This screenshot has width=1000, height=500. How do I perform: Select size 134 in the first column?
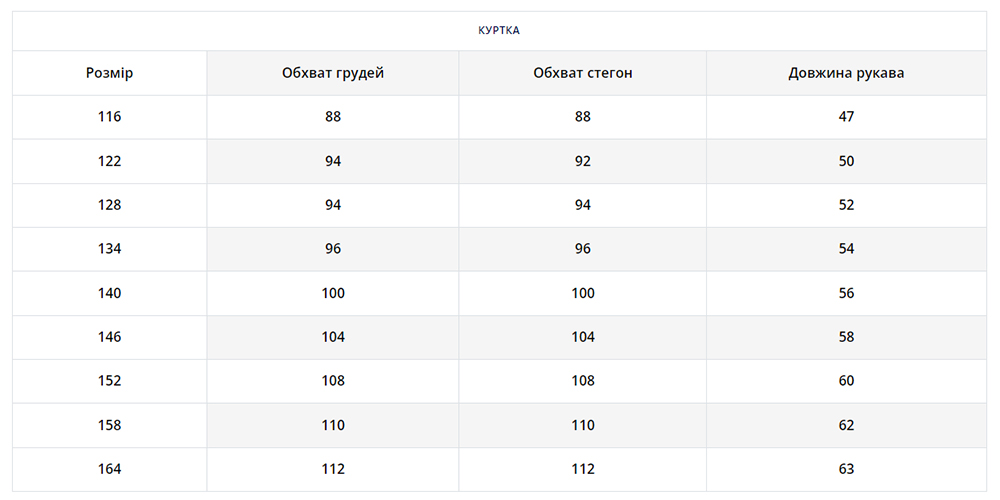pyautogui.click(x=110, y=249)
